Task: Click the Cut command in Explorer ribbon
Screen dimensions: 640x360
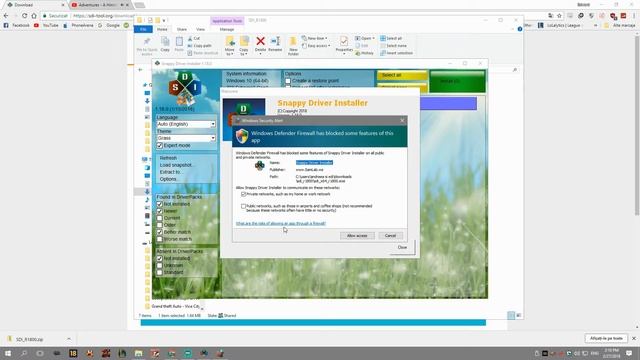Action: [x=194, y=38]
